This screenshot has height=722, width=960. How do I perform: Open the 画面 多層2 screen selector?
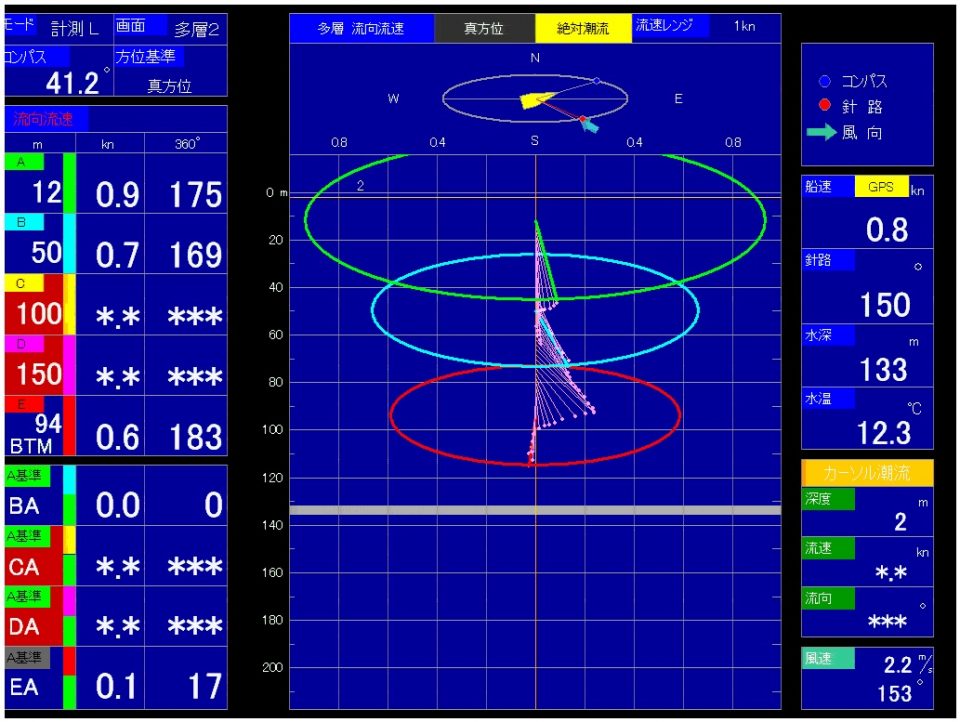click(x=169, y=28)
